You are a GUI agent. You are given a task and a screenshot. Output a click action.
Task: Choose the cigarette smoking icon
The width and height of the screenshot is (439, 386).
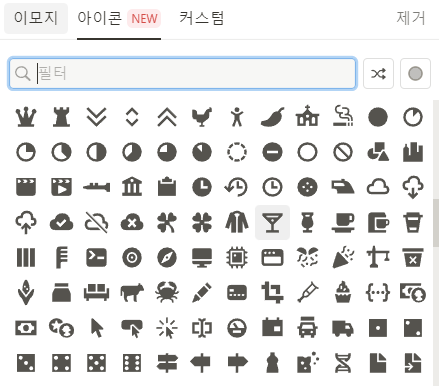tap(343, 116)
